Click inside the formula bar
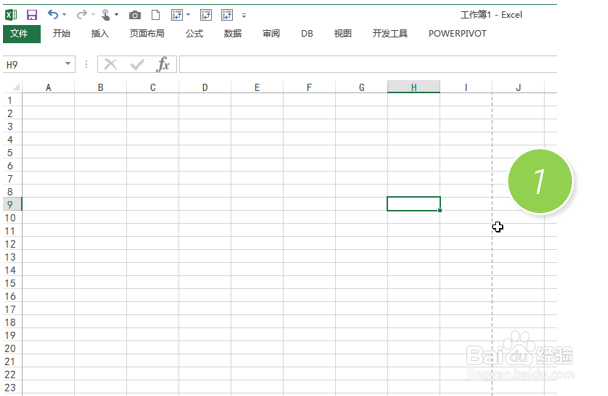608x396 pixels. 368,64
